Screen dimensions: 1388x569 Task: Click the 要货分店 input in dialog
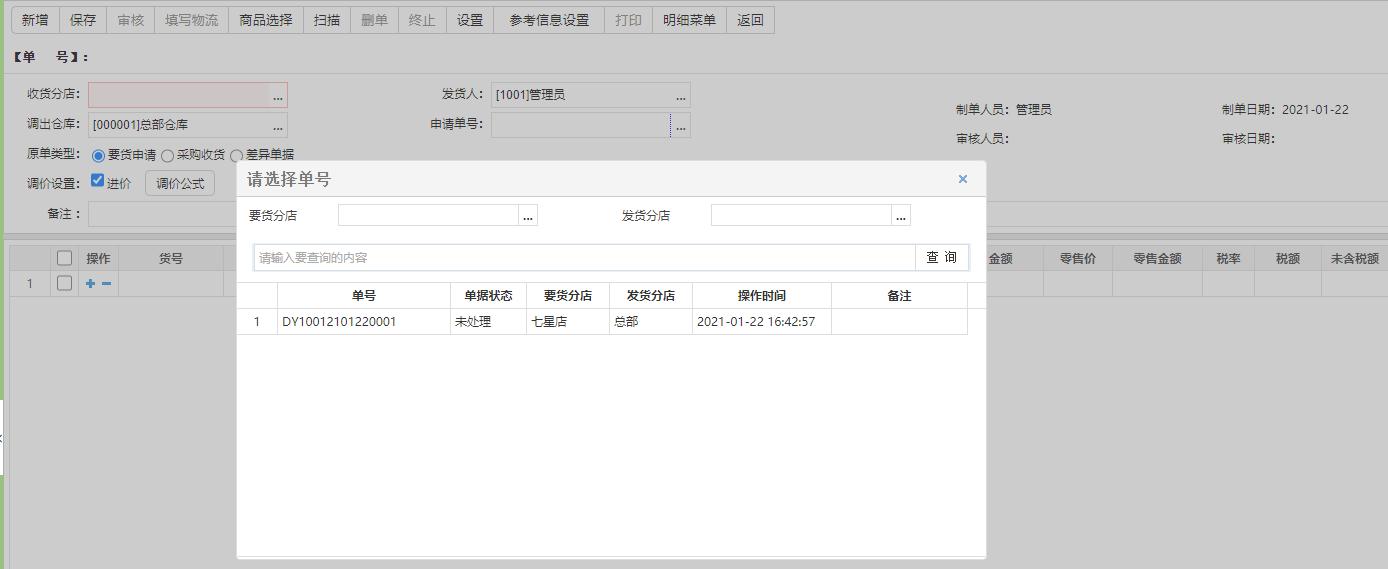pos(428,215)
